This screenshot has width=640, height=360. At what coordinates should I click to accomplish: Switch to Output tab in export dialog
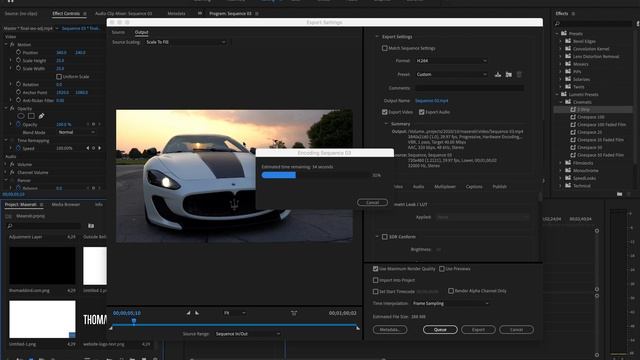point(141,32)
